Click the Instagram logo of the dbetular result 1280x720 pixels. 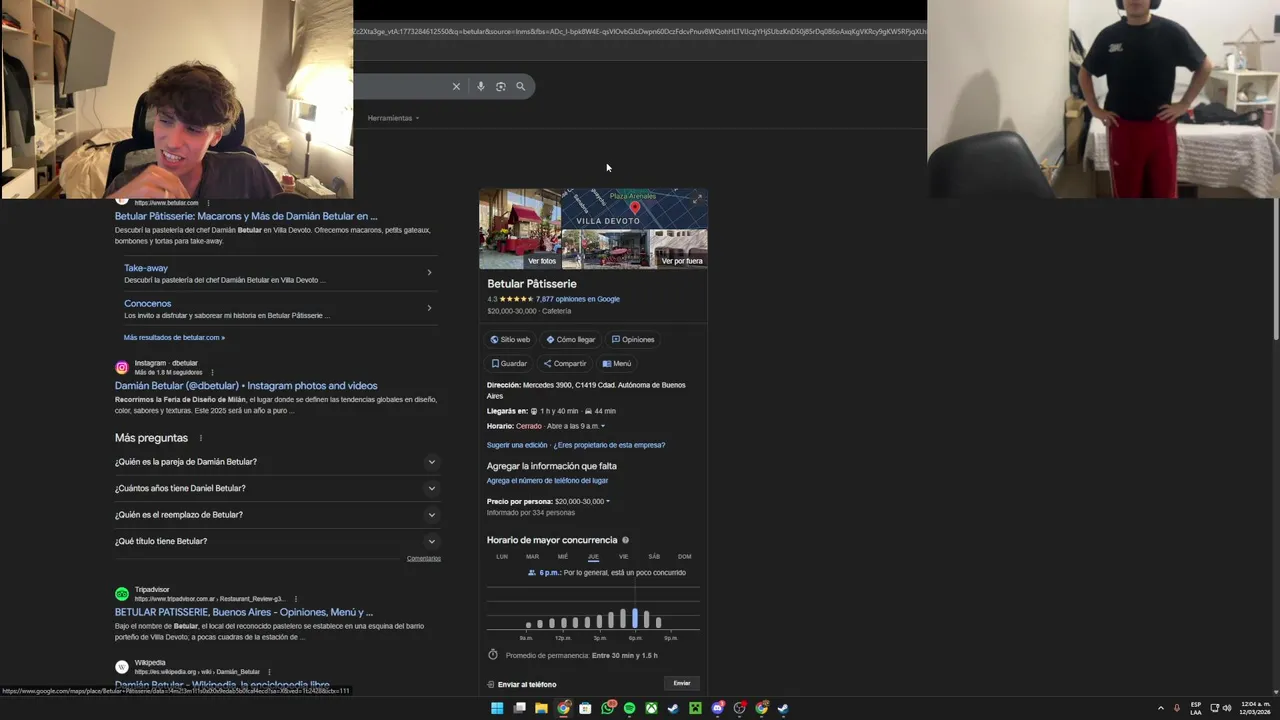tap(122, 367)
